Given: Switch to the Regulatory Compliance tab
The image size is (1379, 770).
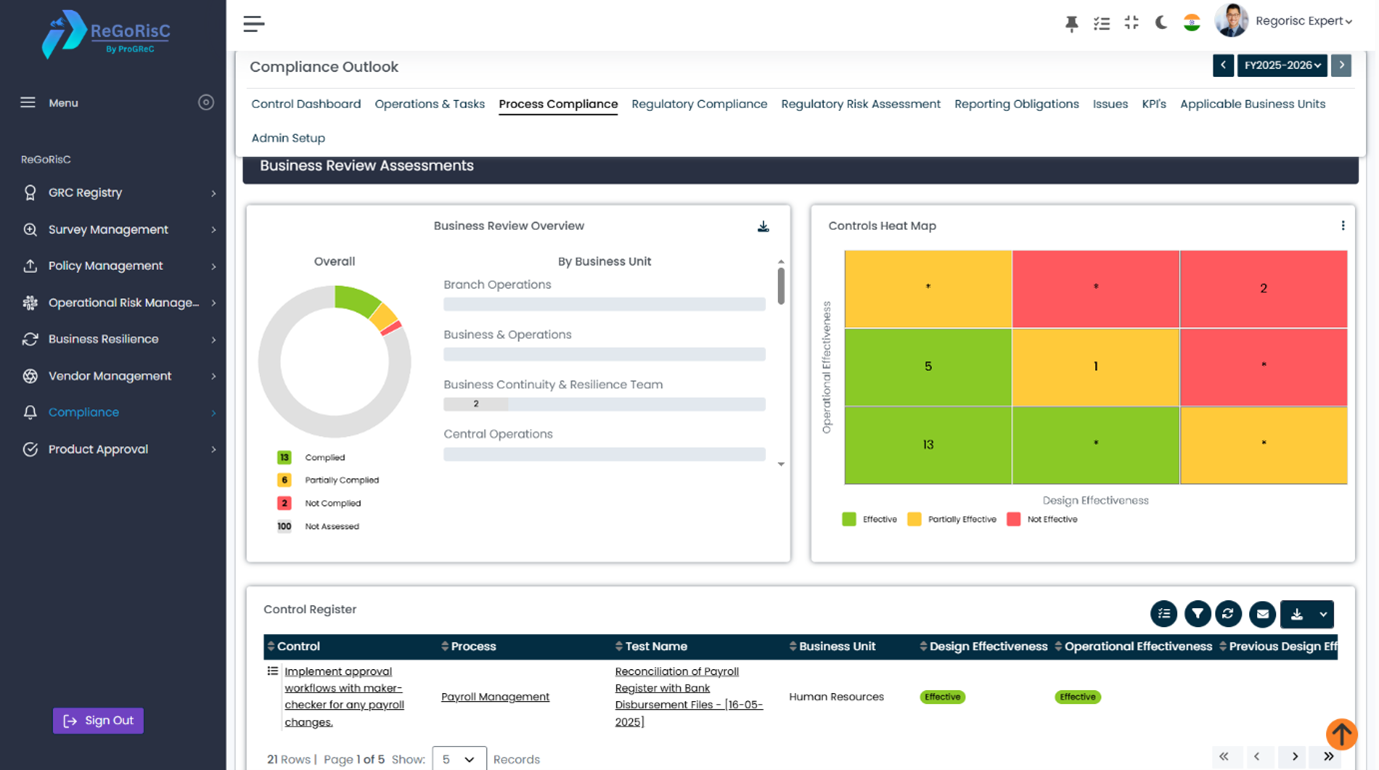Looking at the screenshot, I should click(699, 104).
